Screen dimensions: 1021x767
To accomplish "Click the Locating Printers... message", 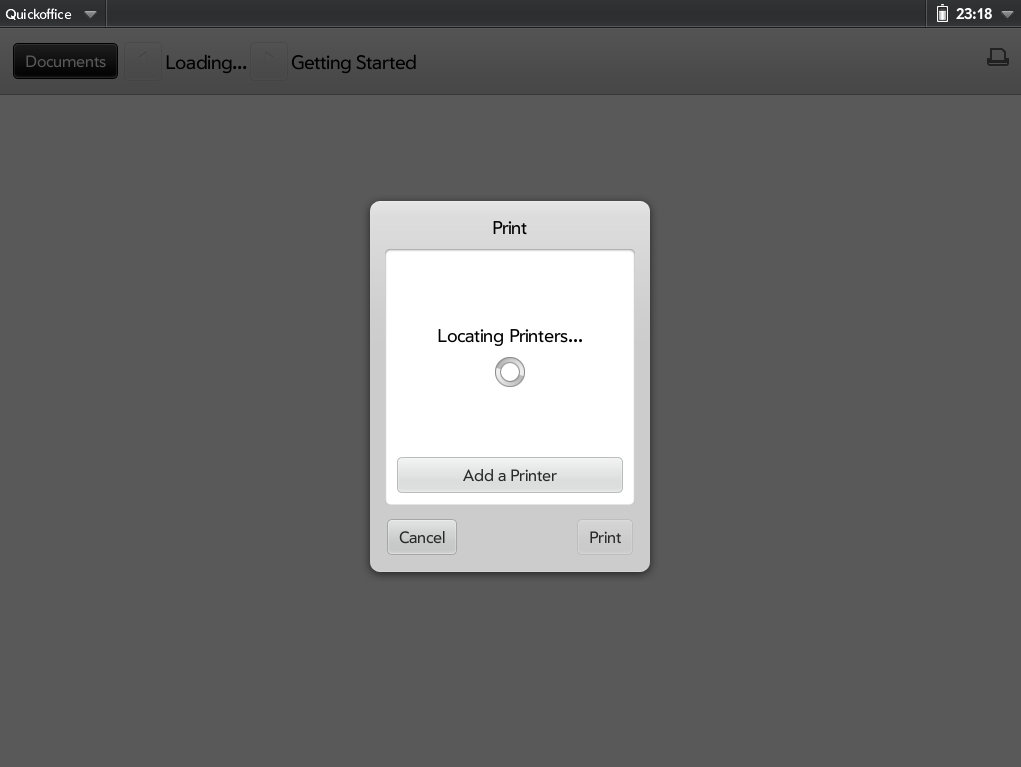I will pos(510,336).
